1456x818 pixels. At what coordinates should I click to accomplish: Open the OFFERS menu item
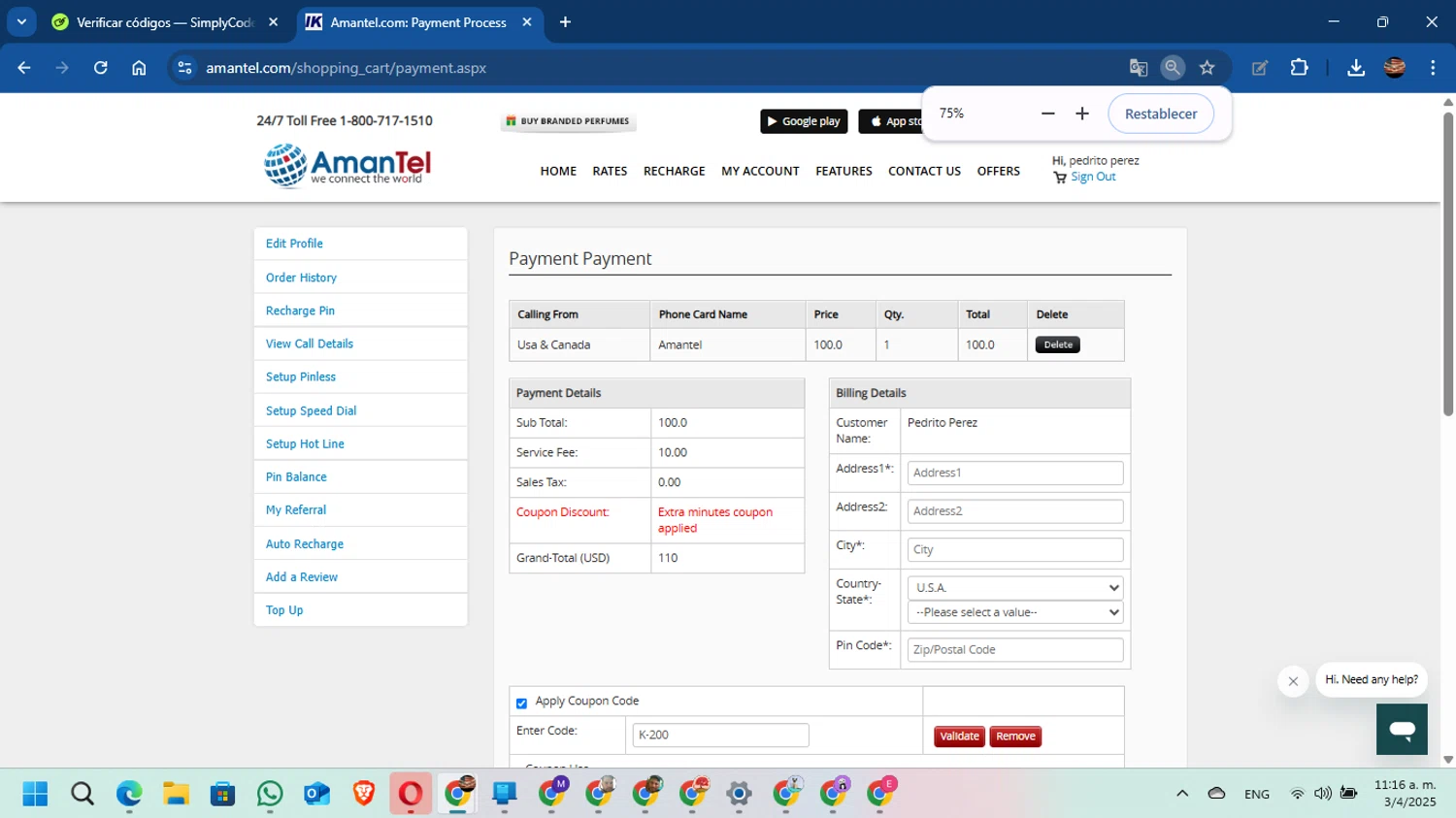(998, 171)
